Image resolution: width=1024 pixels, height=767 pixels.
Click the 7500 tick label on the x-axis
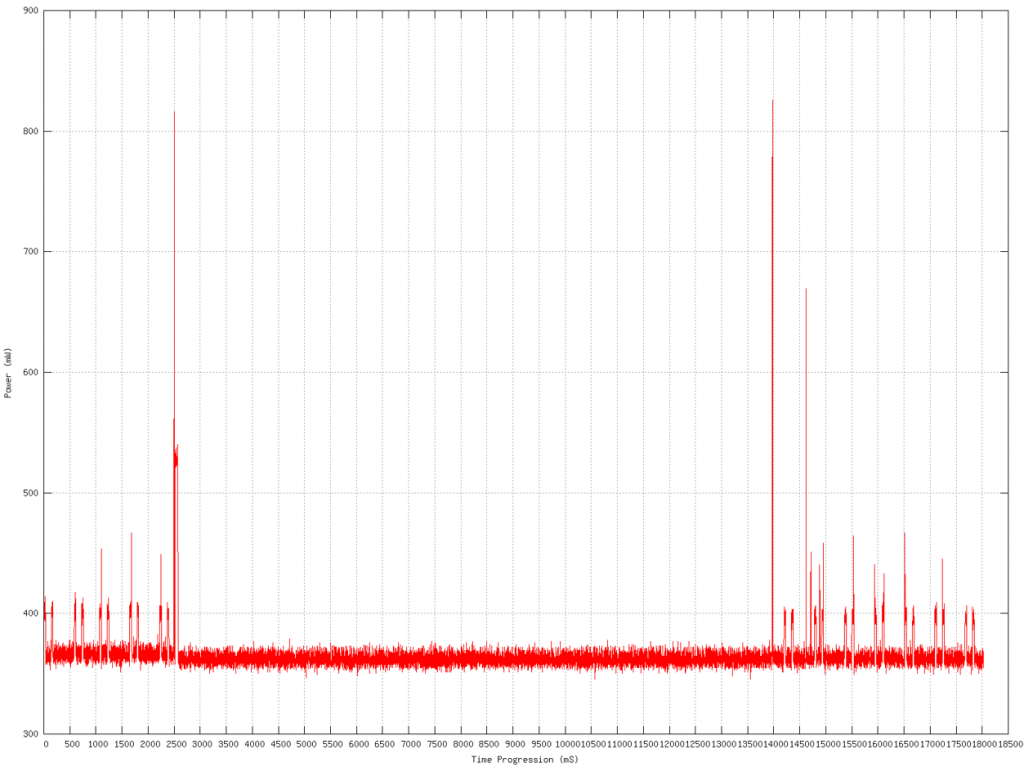436,745
